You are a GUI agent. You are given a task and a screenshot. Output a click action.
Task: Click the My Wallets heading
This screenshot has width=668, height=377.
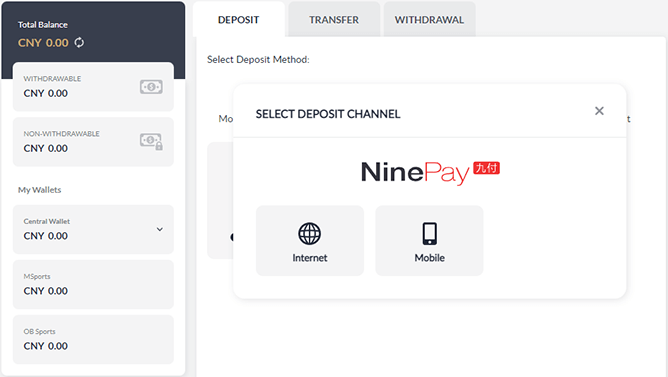tap(40, 190)
